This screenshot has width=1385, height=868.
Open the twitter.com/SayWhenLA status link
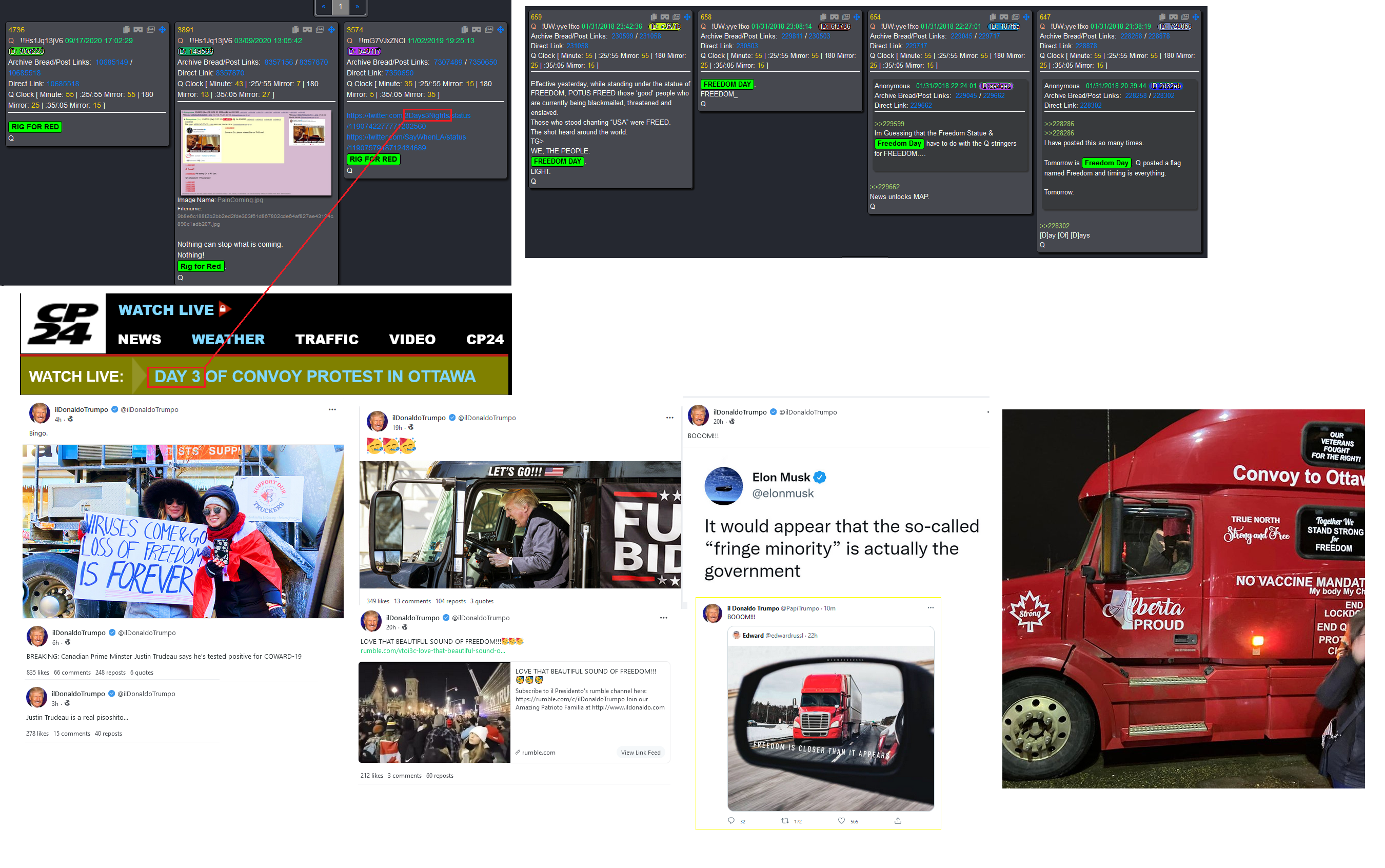(x=406, y=143)
